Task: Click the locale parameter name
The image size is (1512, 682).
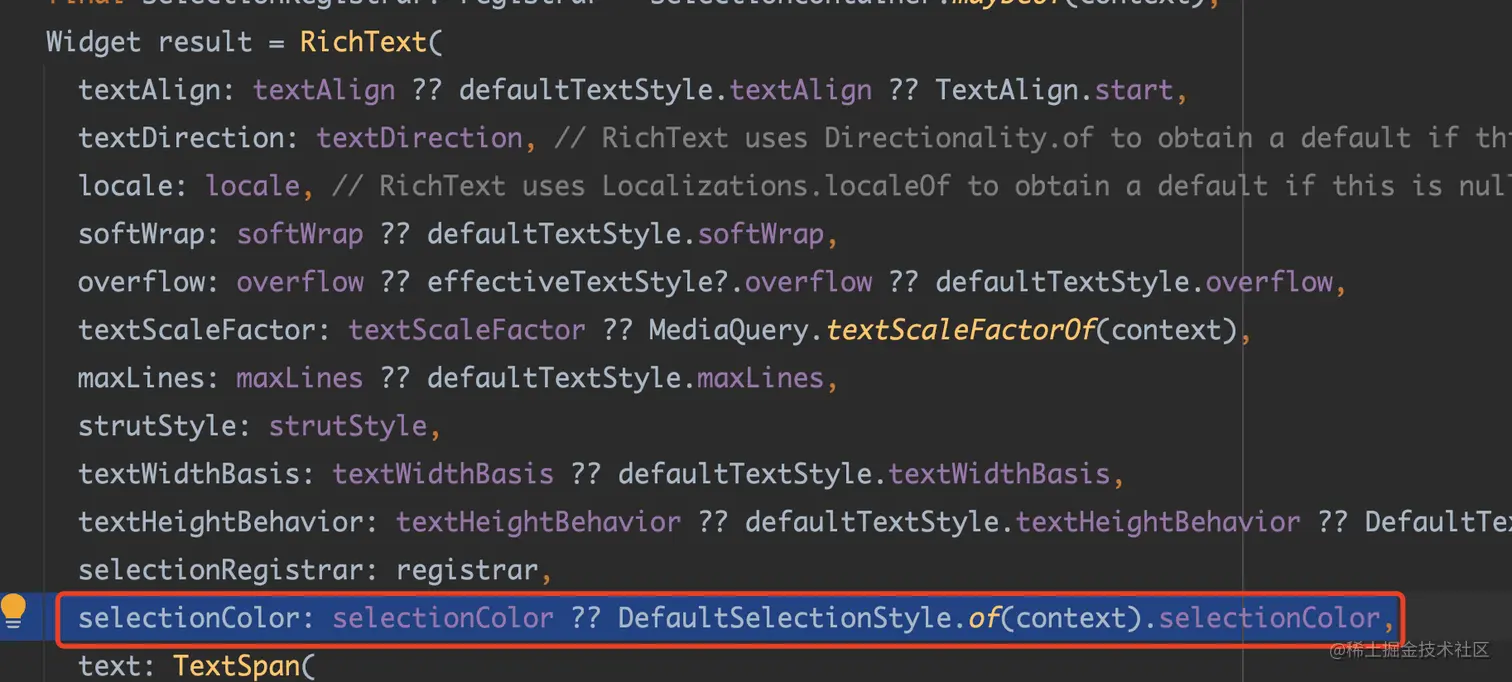Action: click(125, 186)
